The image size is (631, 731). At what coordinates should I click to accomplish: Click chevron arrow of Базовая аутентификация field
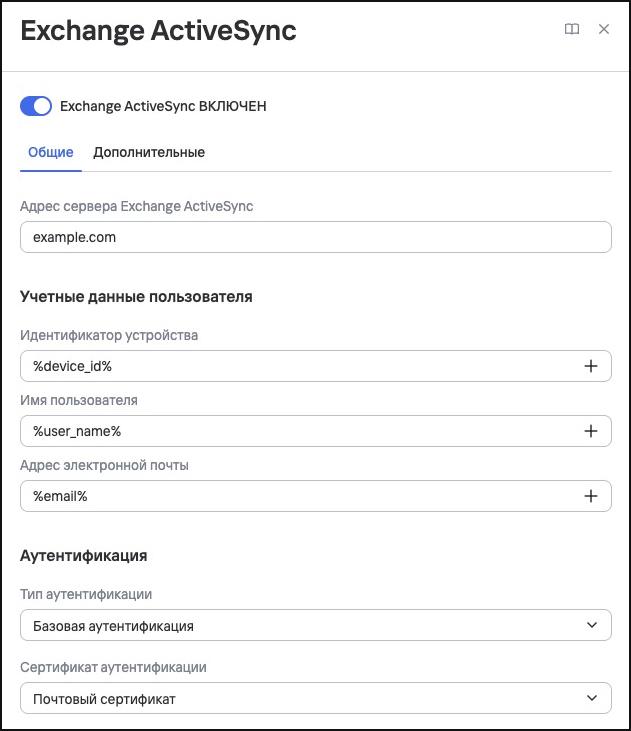(x=592, y=625)
